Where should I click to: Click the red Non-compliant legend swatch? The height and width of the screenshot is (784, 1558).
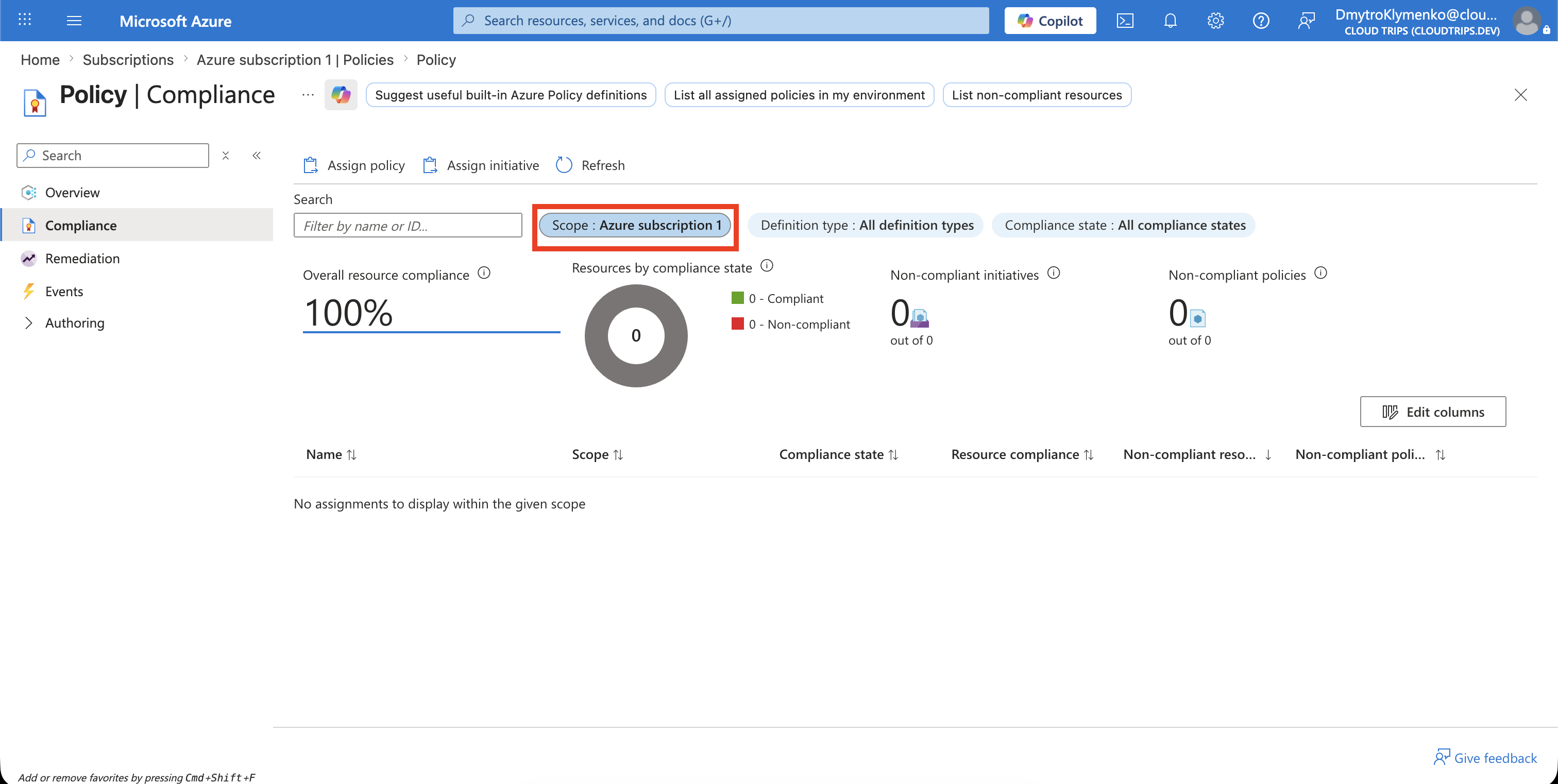737,323
